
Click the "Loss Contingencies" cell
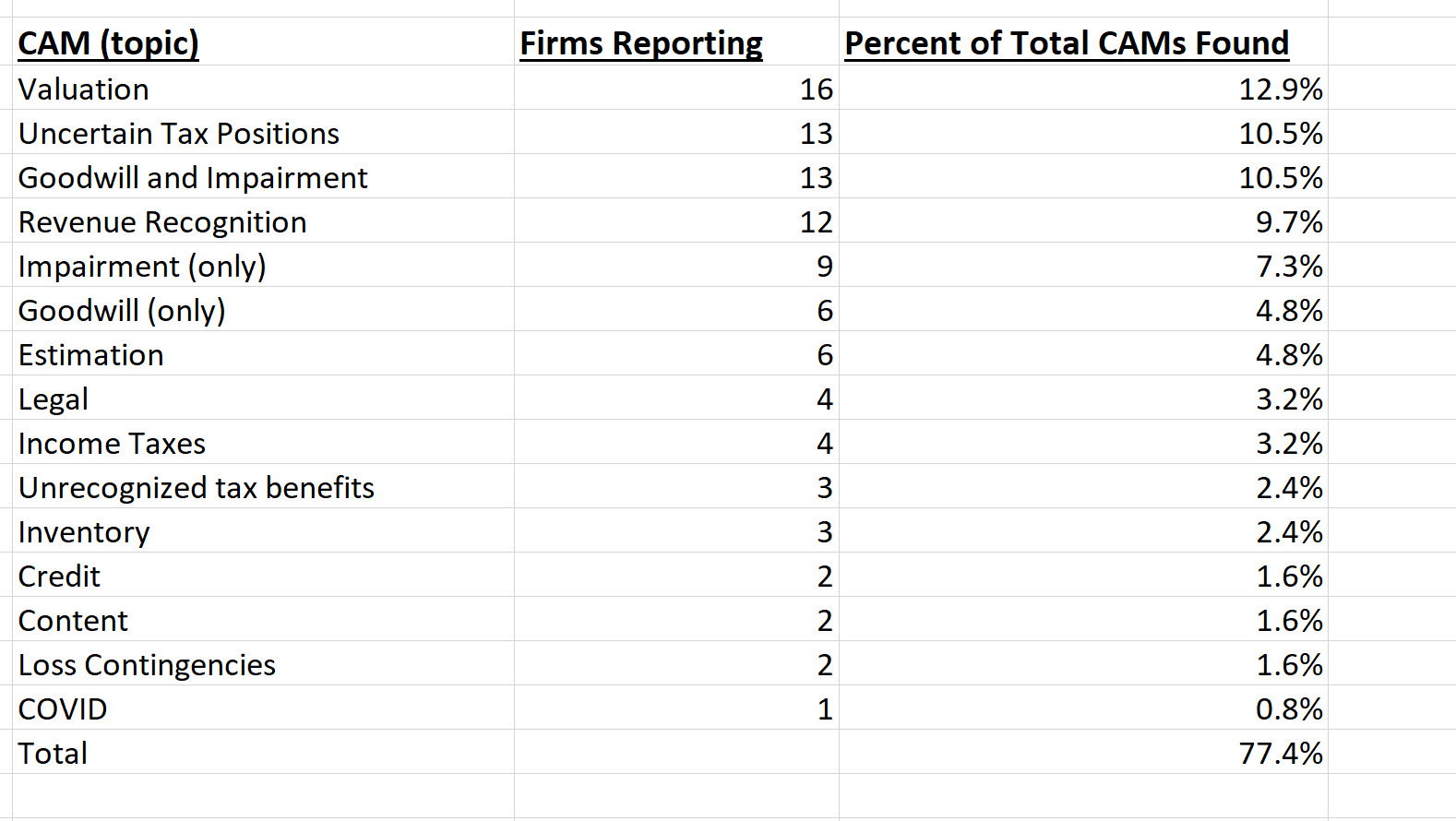tap(147, 665)
